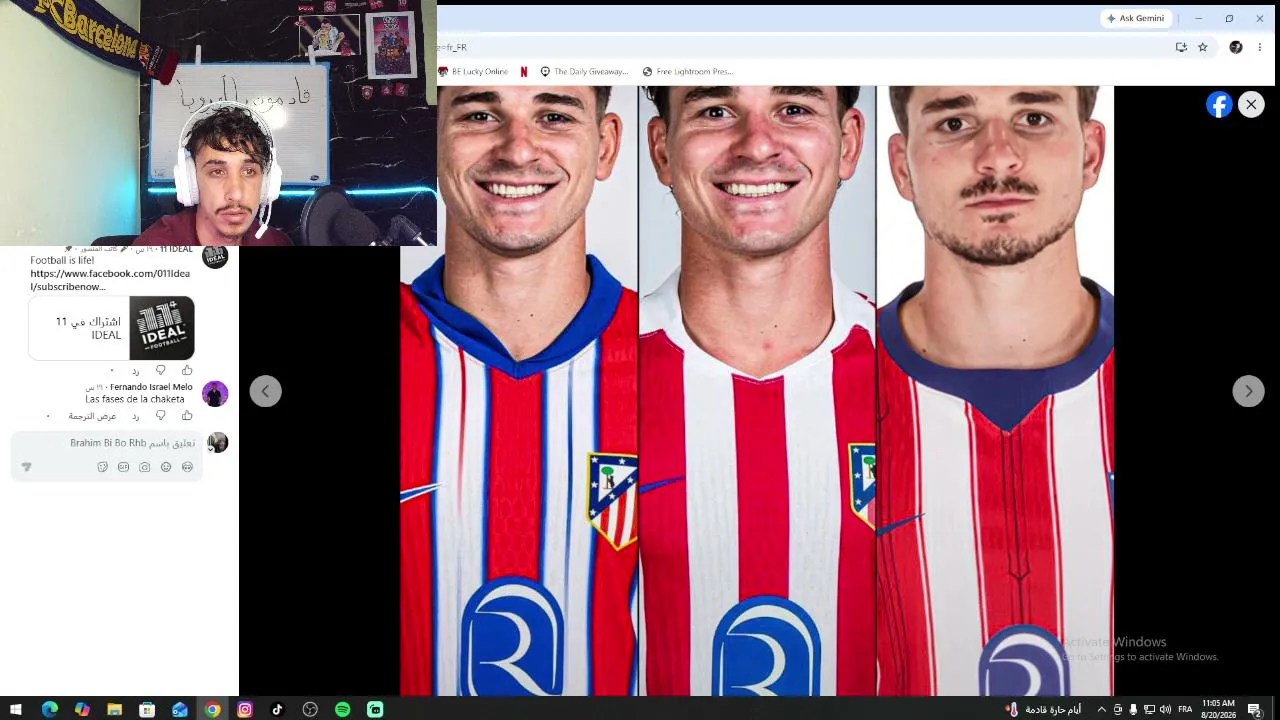Click the Ask Gemini button
This screenshot has width=1280, height=720.
(x=1135, y=18)
